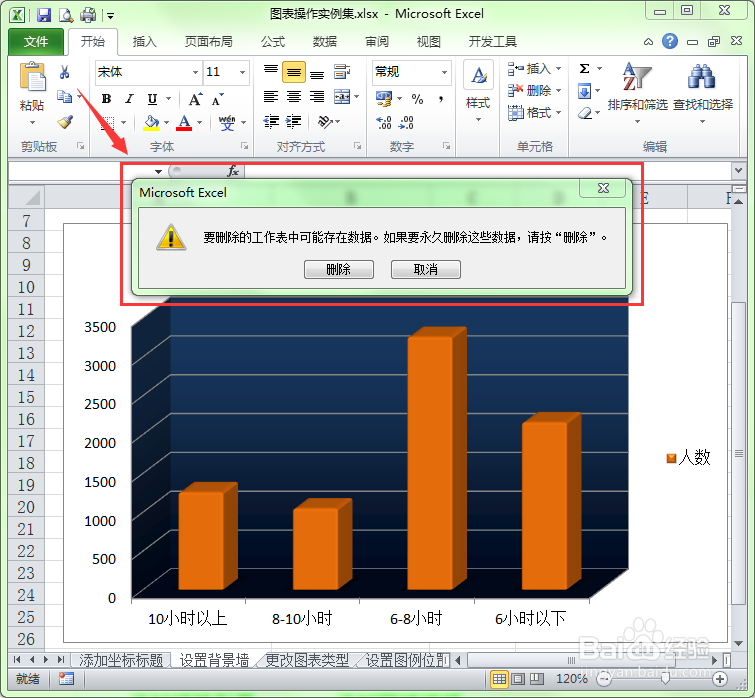Apply the yellow fill color bucket

151,123
